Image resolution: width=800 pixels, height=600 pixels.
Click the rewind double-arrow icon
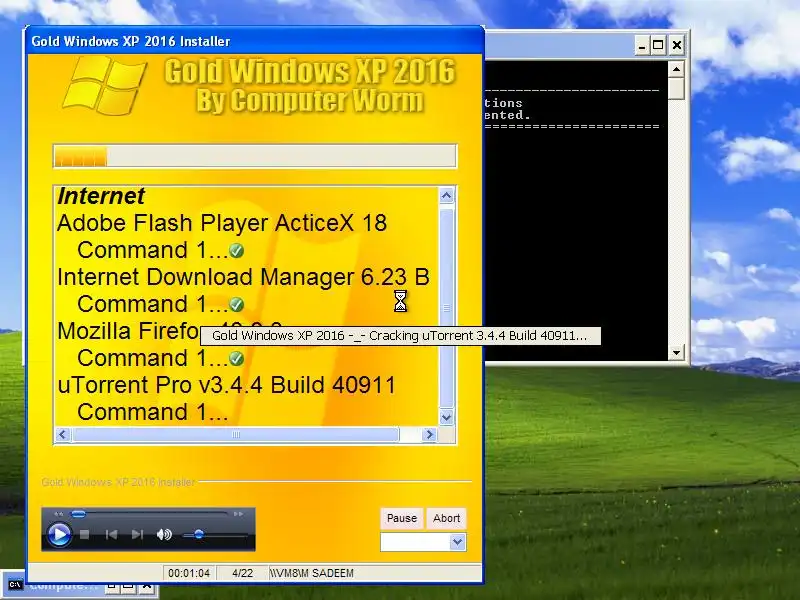coord(58,514)
